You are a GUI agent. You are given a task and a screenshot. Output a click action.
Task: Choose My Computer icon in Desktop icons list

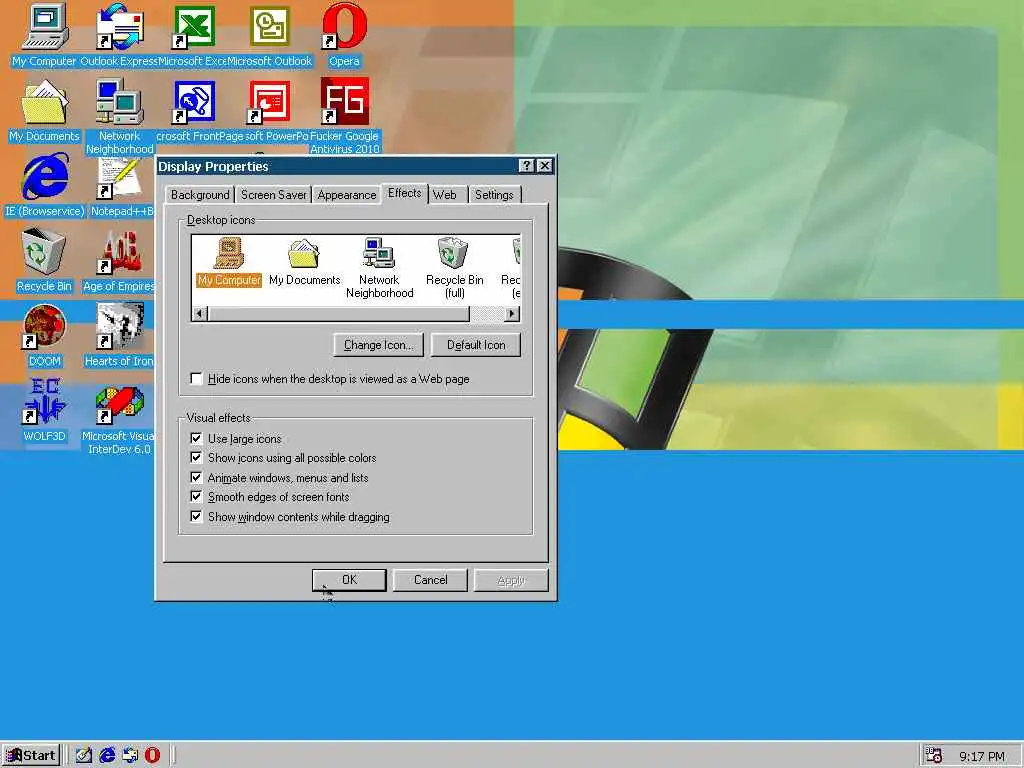point(229,263)
